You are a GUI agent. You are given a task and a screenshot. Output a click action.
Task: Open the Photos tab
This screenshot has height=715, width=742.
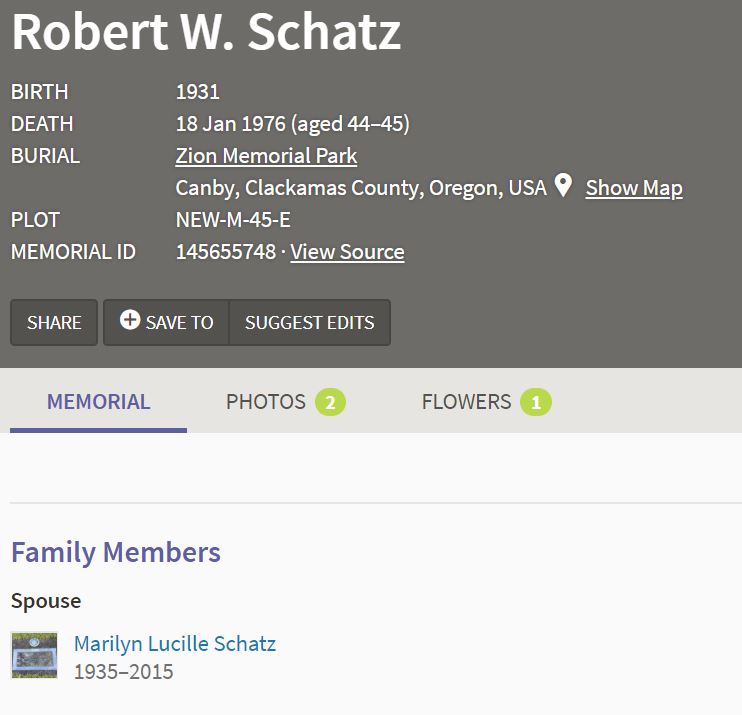pos(266,402)
